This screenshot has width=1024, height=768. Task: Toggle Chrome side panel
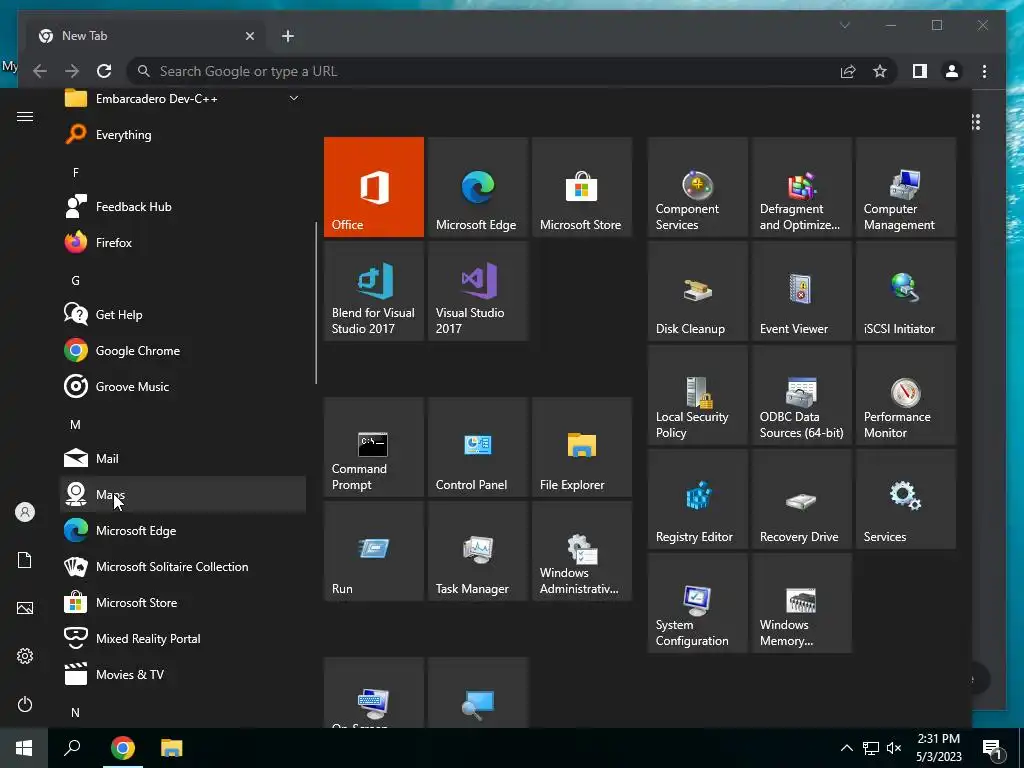[x=920, y=71]
